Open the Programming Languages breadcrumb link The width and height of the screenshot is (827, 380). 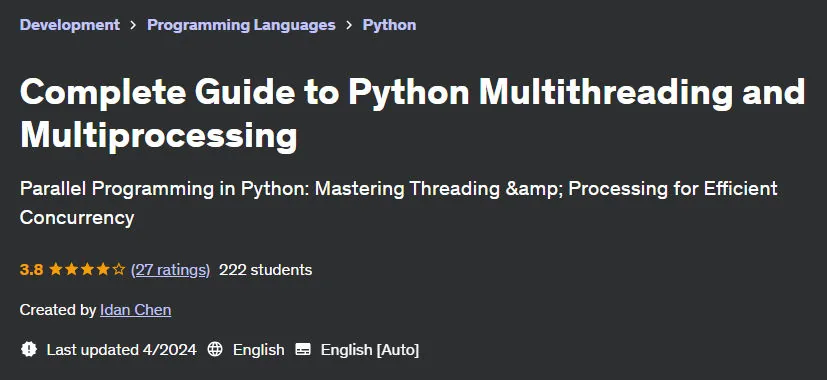241,25
